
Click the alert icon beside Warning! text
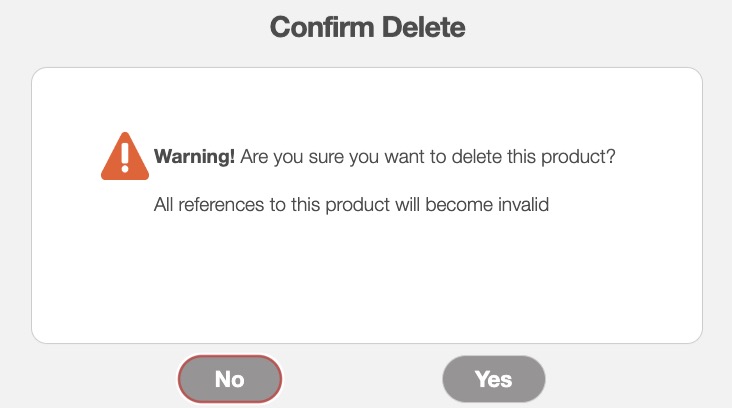pos(125,158)
